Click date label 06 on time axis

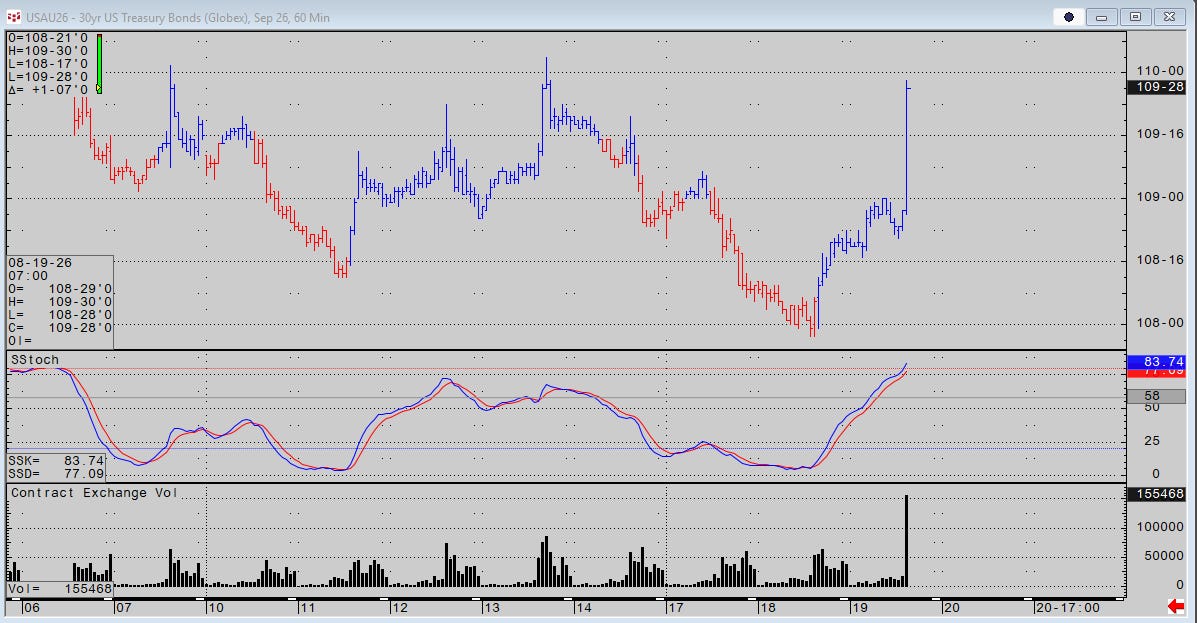coord(31,608)
